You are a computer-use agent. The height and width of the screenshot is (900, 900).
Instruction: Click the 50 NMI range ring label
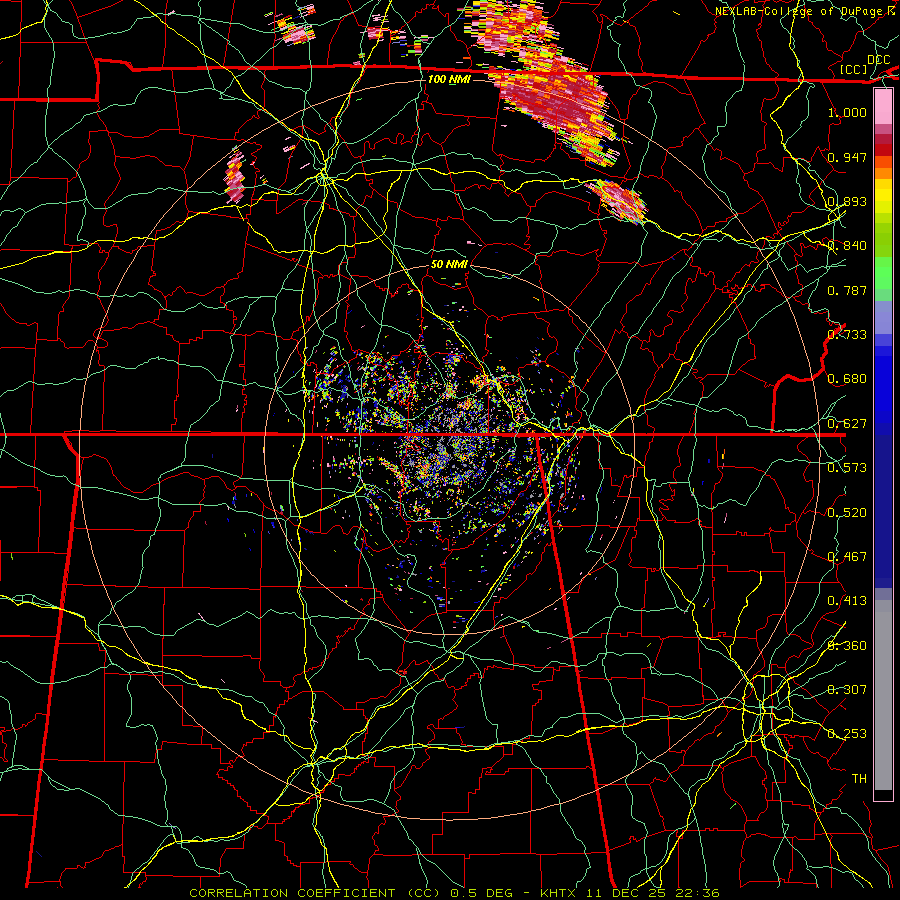coord(449,264)
